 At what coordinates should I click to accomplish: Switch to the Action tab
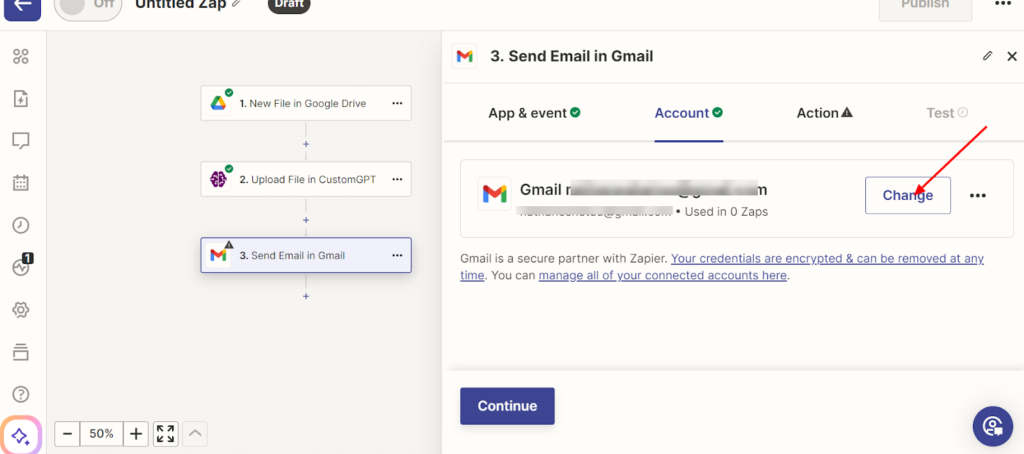tap(825, 113)
